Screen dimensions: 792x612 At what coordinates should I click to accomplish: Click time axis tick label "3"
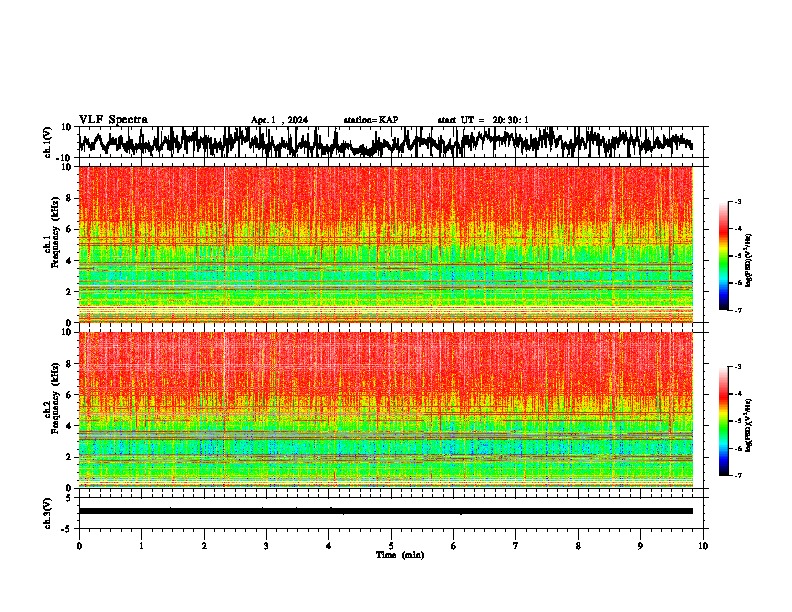266,546
